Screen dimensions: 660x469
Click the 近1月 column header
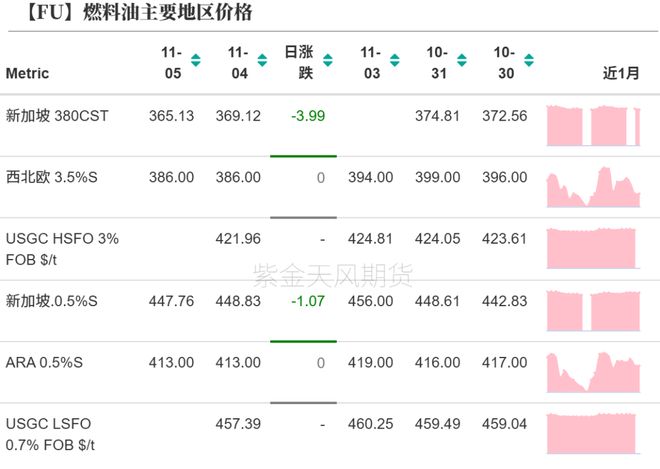619,73
